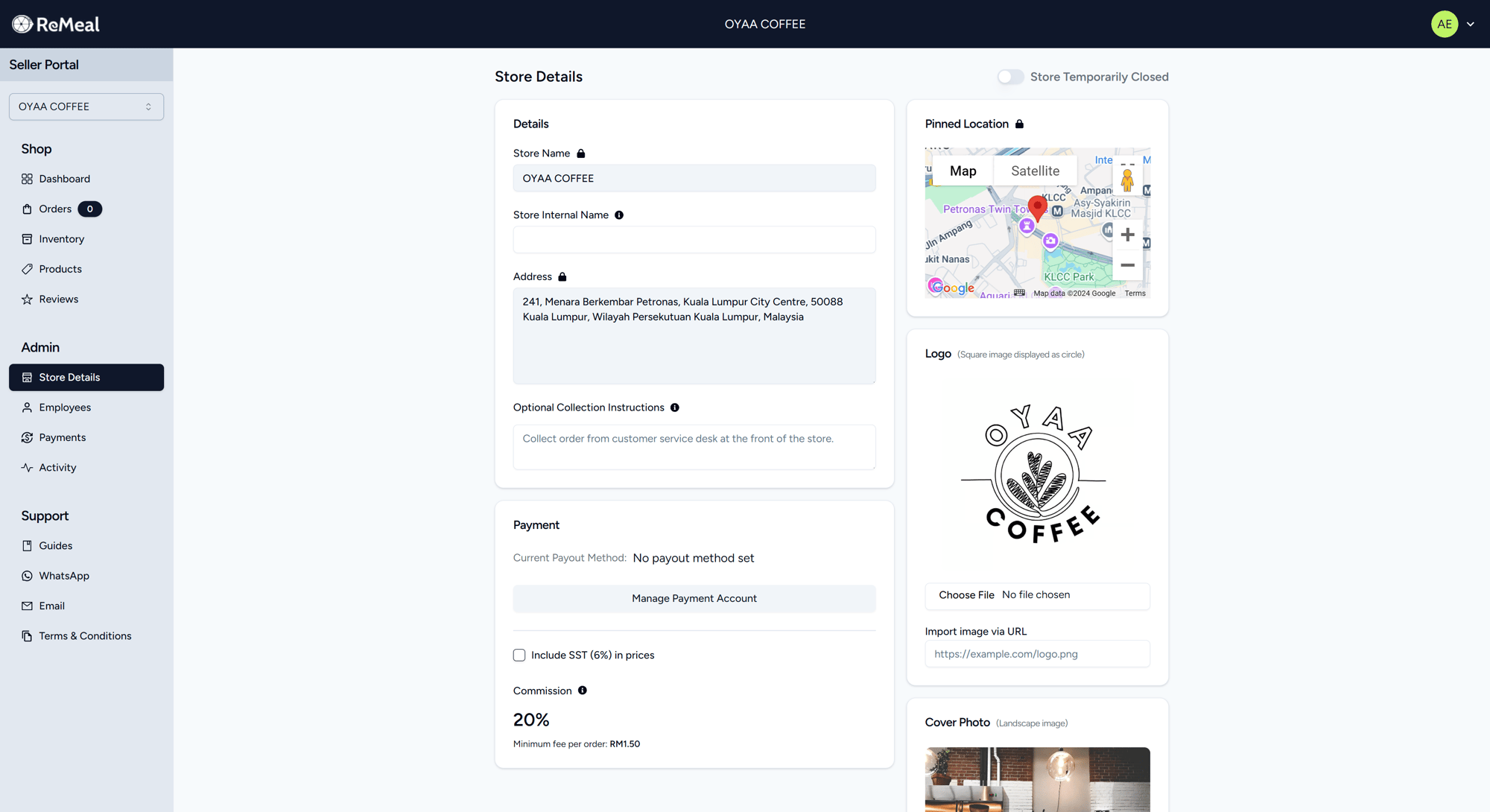Click the Street View pegman icon

[x=1127, y=180]
